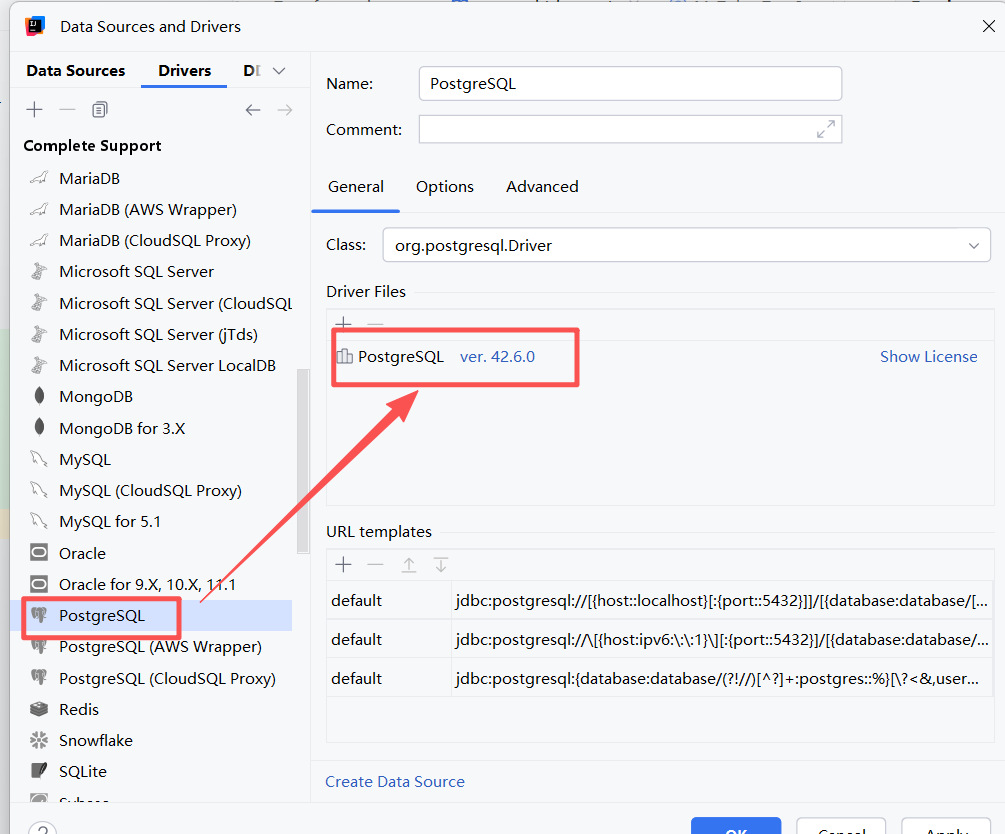
Task: Select MySQL (CloudSQL Proxy) driver
Action: (x=151, y=490)
